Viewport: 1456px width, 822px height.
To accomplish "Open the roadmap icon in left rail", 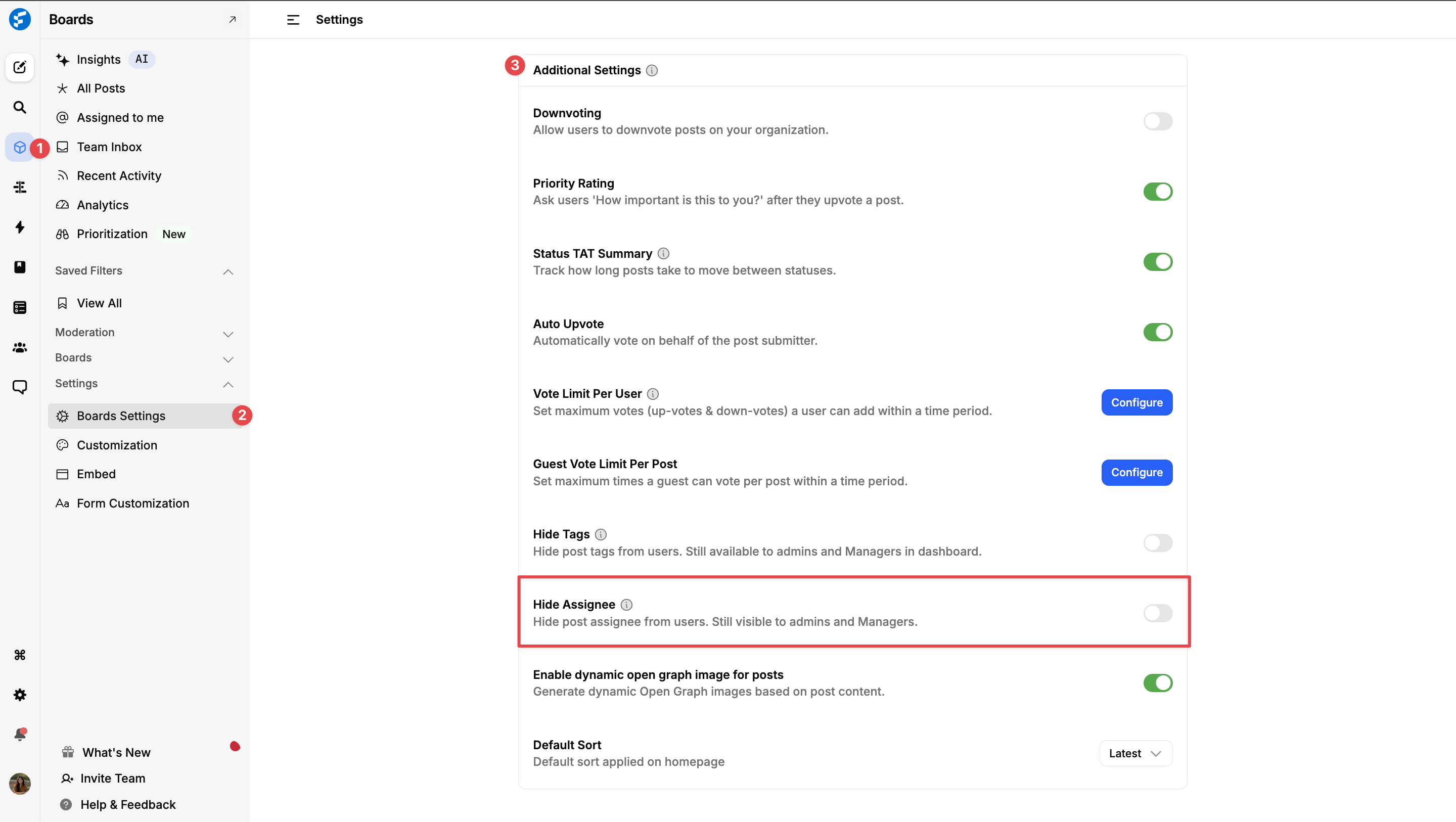I will [20, 187].
